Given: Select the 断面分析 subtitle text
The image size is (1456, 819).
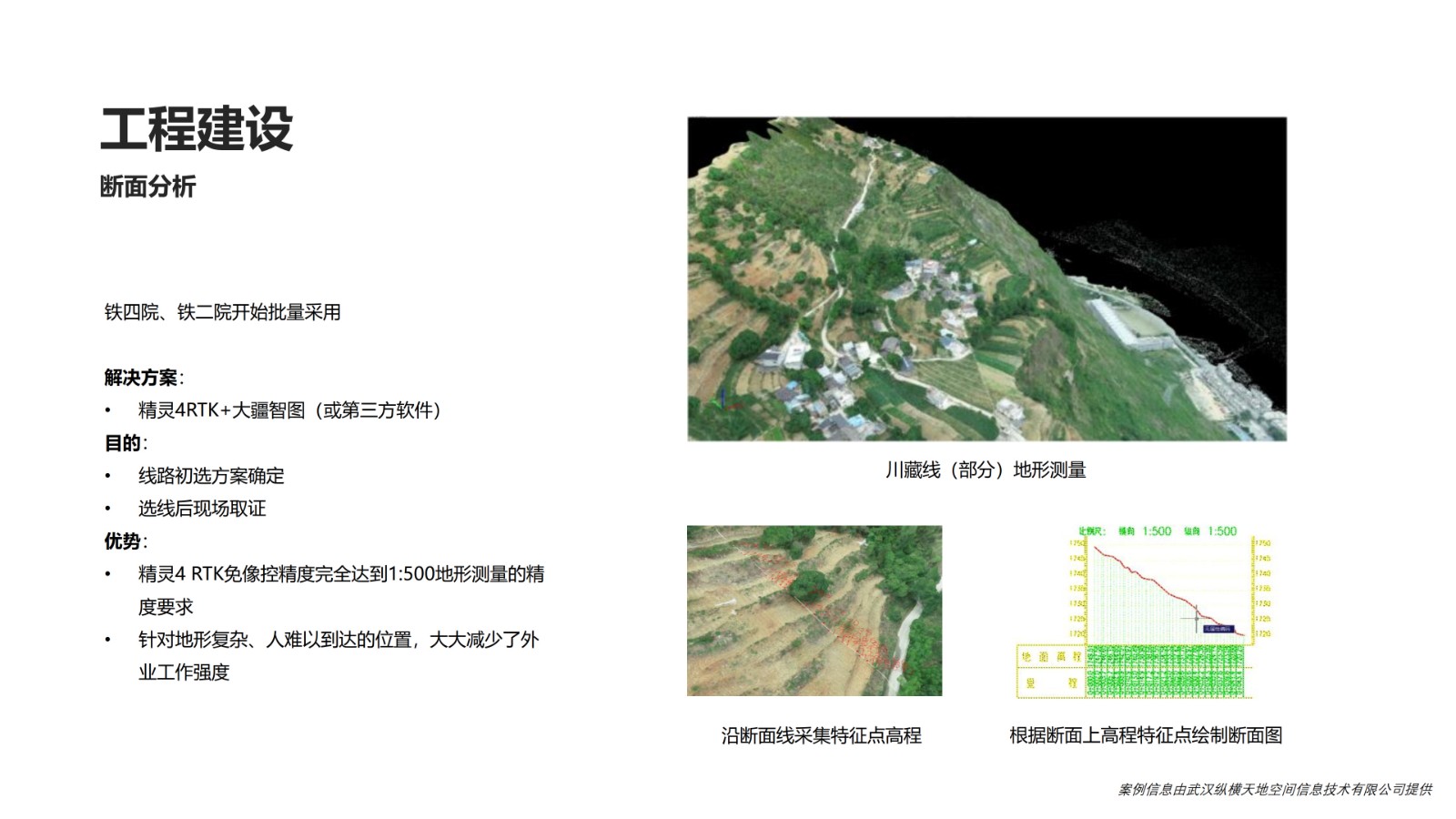Looking at the screenshot, I should click(147, 187).
